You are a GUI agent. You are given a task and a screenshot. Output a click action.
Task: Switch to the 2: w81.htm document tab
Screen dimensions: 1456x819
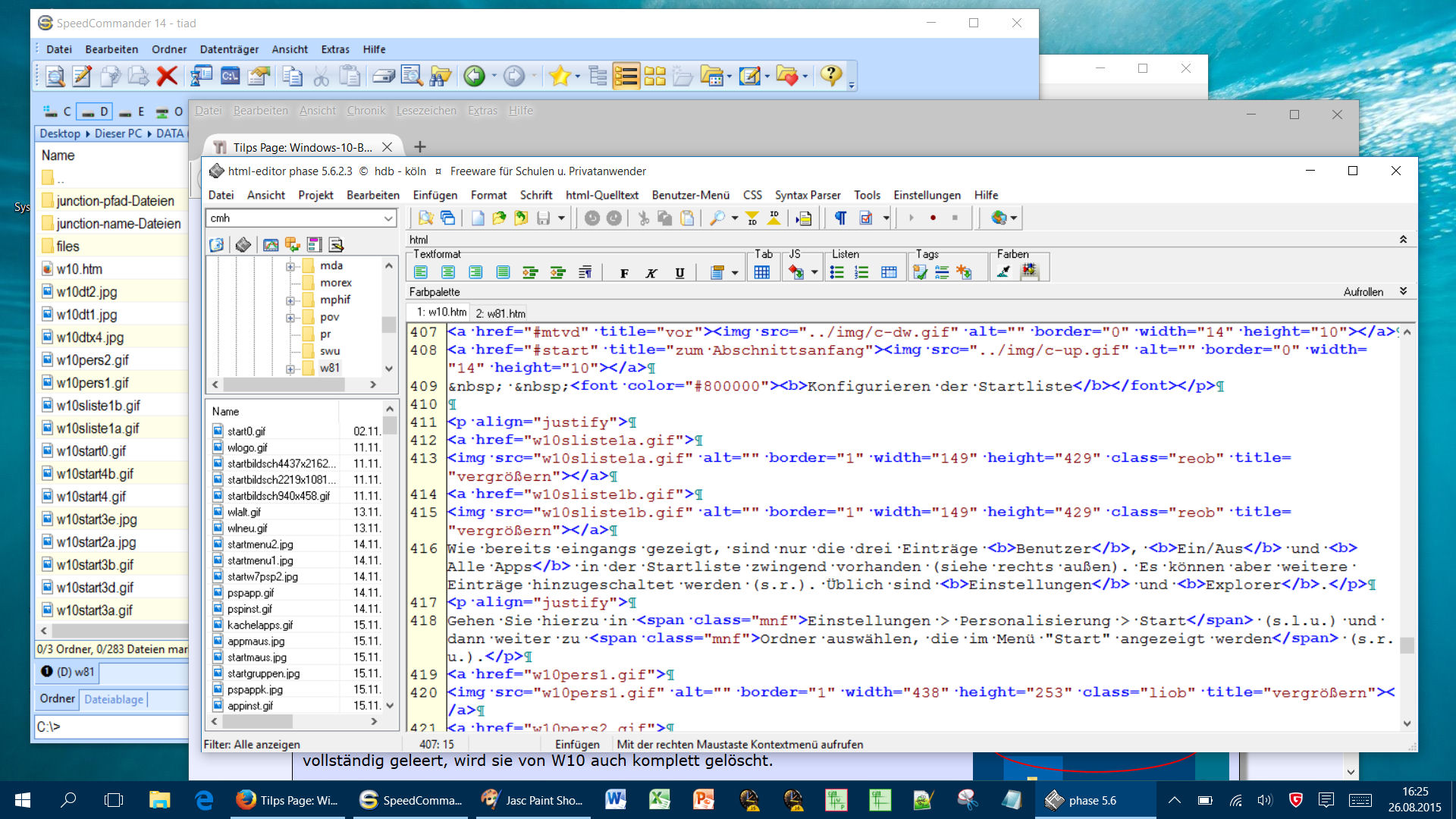(x=500, y=312)
